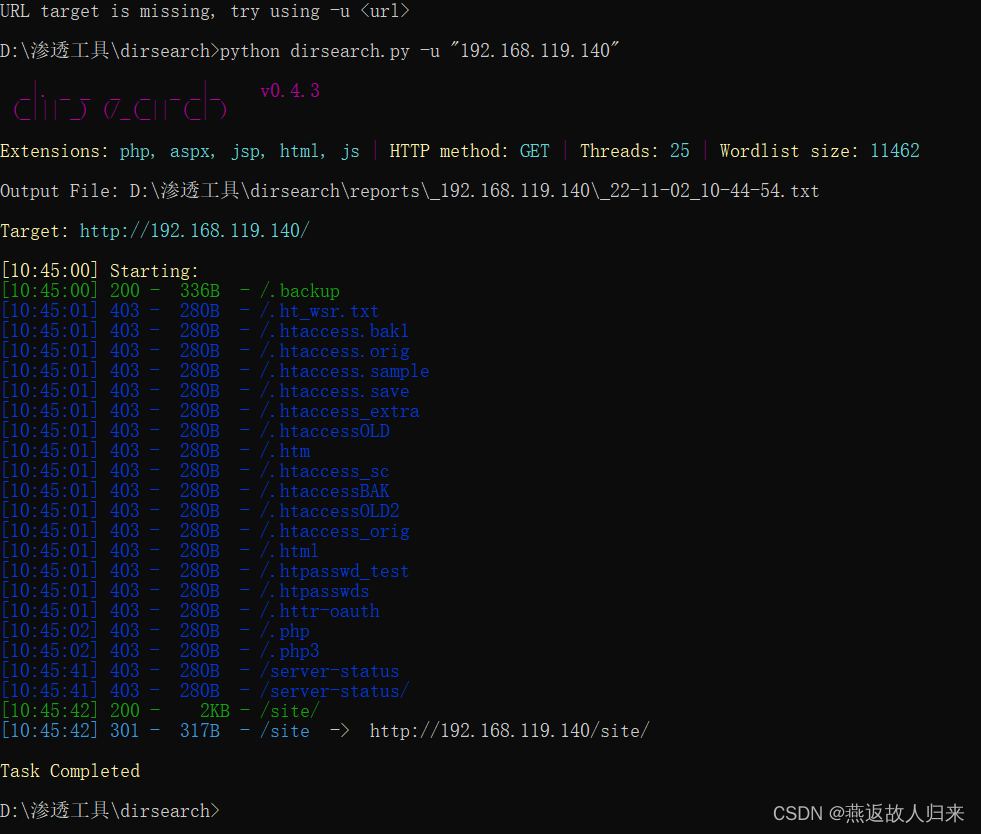Viewport: 981px width, 834px height.
Task: Select the /.htaccess.sample path
Action: pyautogui.click(x=344, y=371)
